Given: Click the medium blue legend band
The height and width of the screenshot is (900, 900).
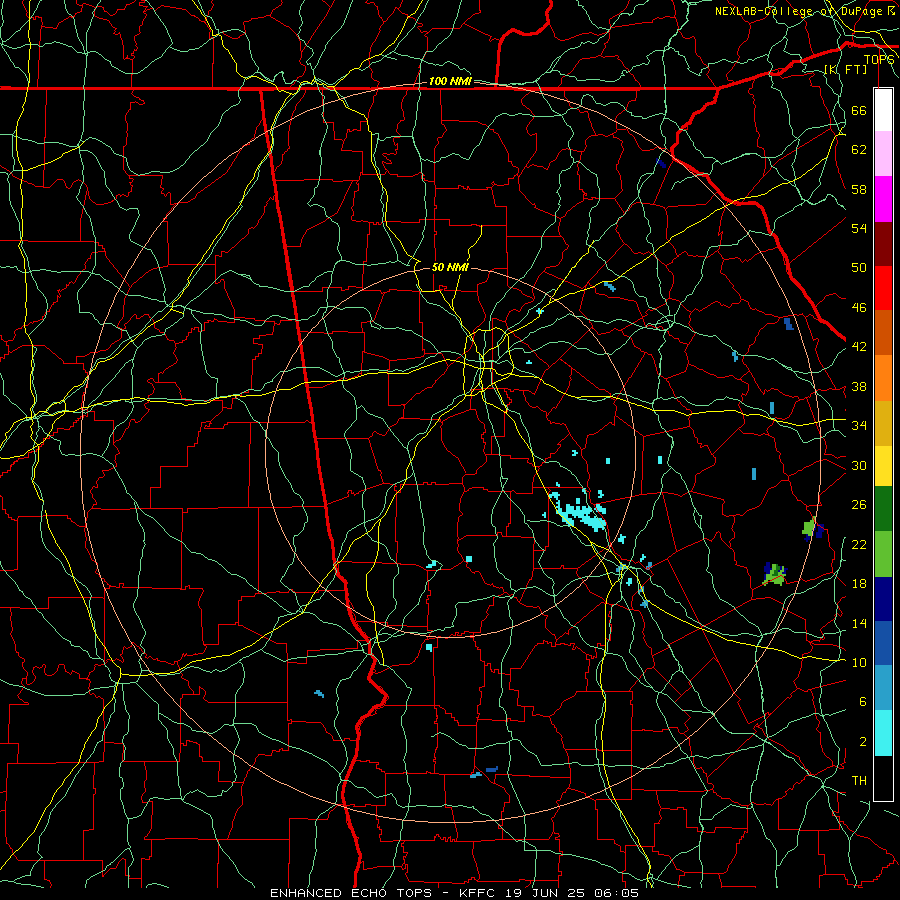Looking at the screenshot, I should (x=883, y=644).
